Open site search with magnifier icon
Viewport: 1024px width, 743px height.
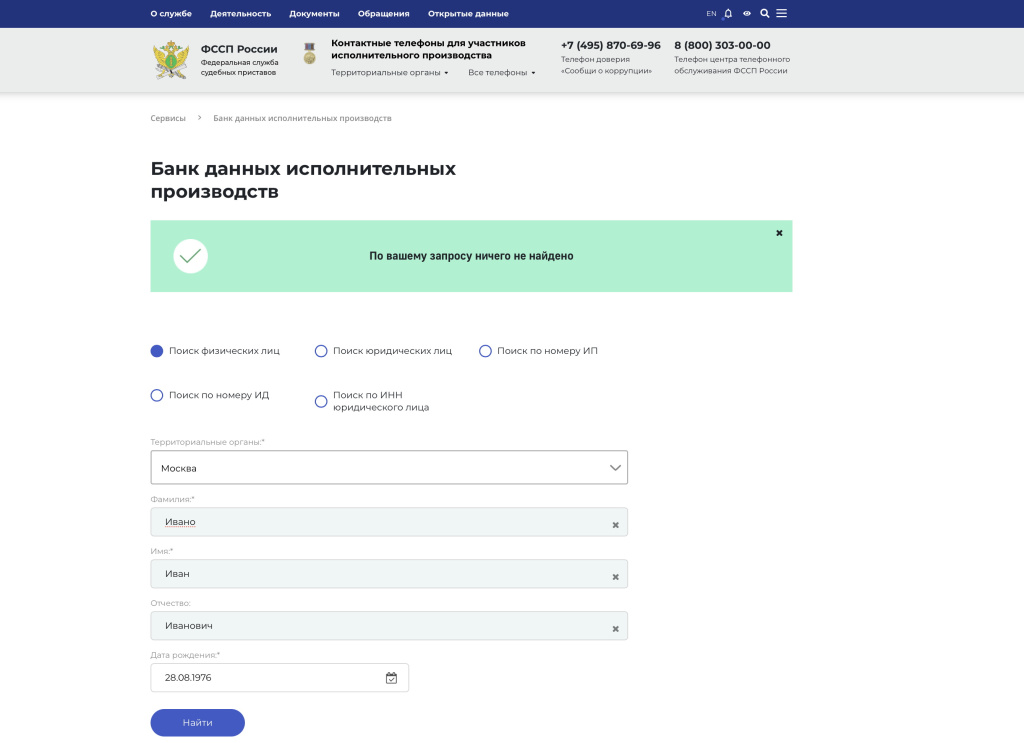[x=763, y=13]
